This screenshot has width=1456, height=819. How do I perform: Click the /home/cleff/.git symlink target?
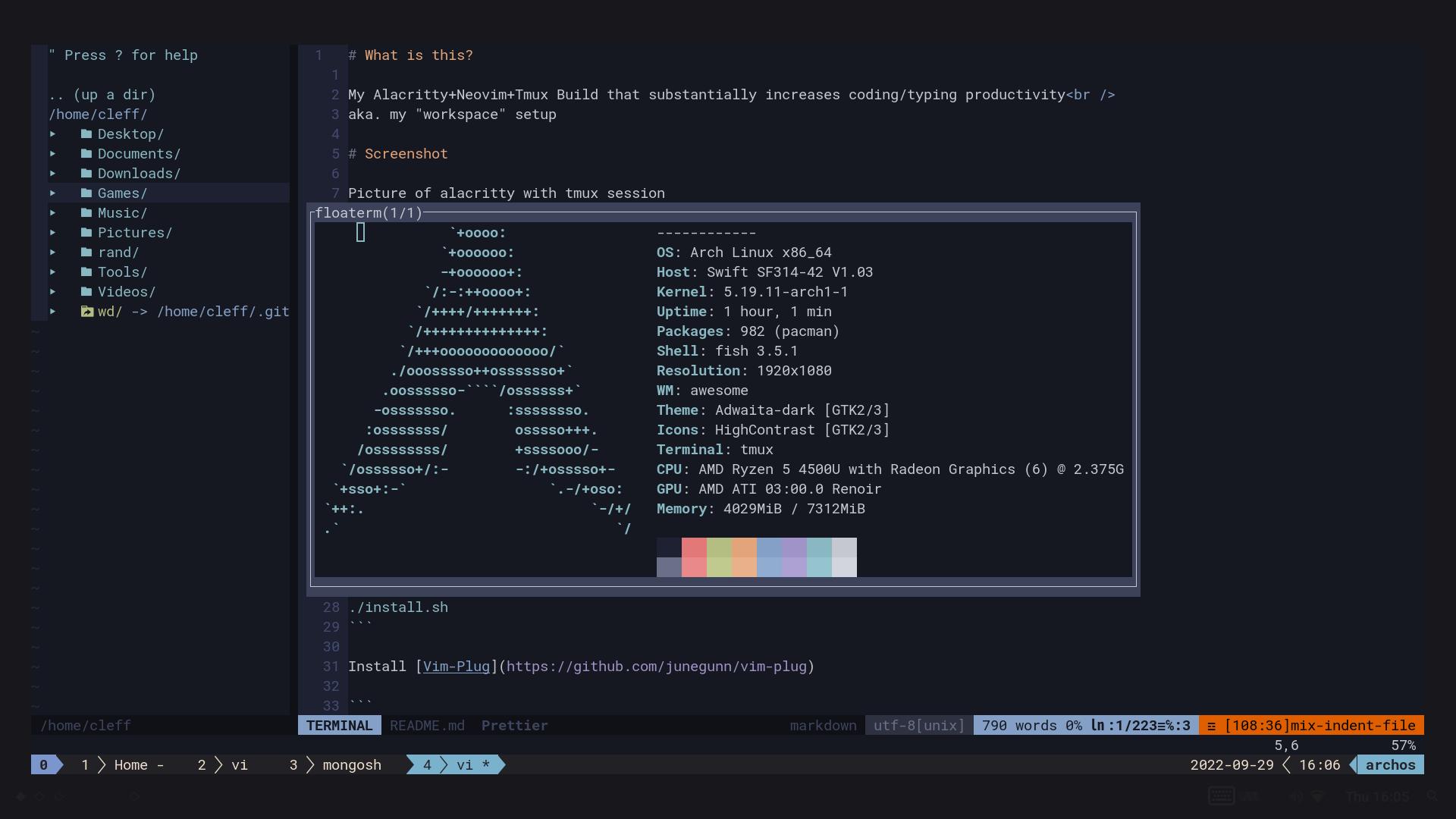click(x=223, y=312)
